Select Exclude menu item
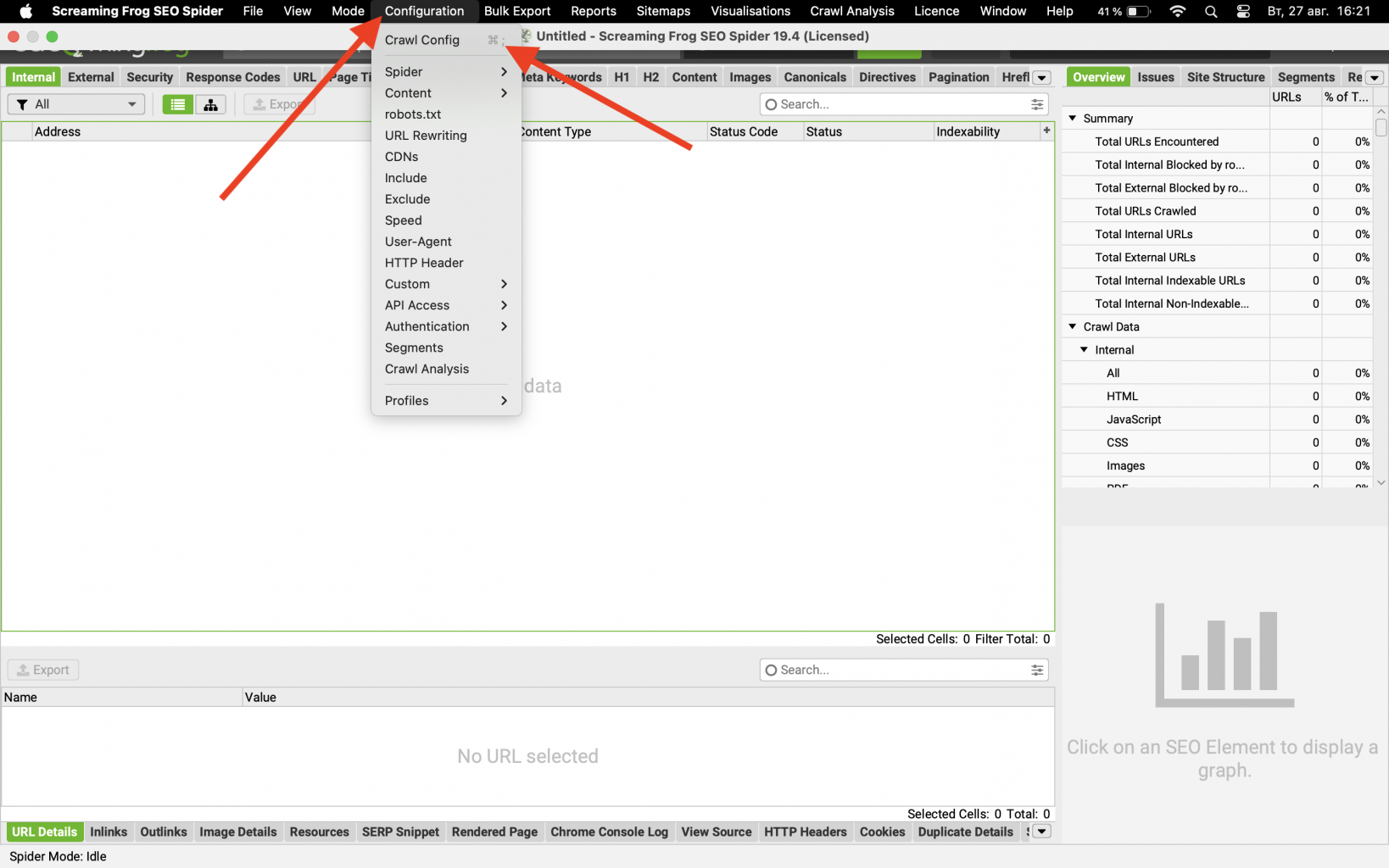 click(x=446, y=199)
